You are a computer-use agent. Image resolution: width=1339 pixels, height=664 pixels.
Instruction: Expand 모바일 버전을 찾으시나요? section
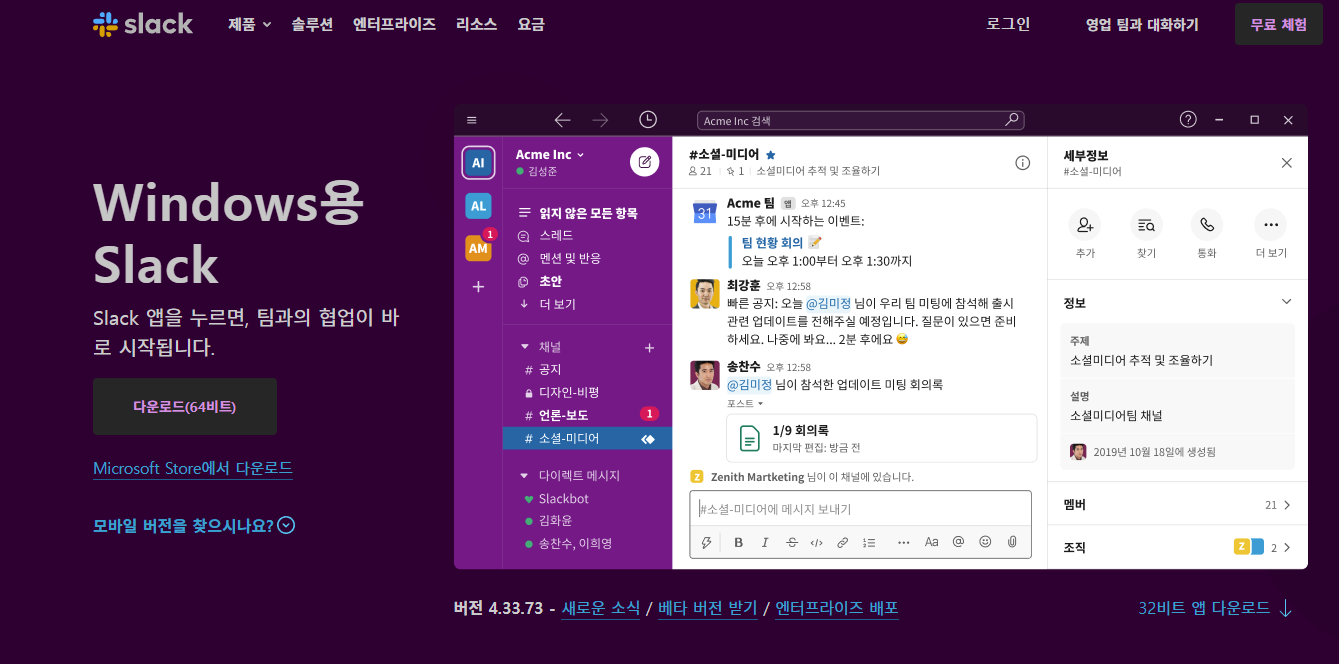[x=194, y=525]
